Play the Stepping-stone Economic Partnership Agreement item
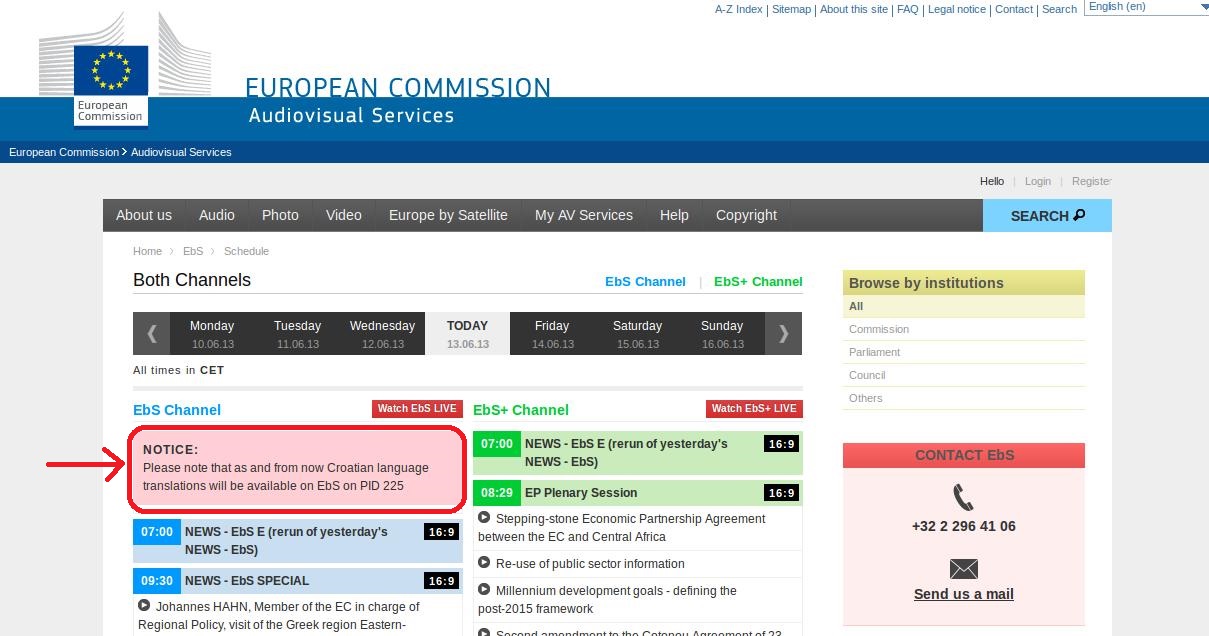Screen dimensions: 1209x636 [484, 518]
